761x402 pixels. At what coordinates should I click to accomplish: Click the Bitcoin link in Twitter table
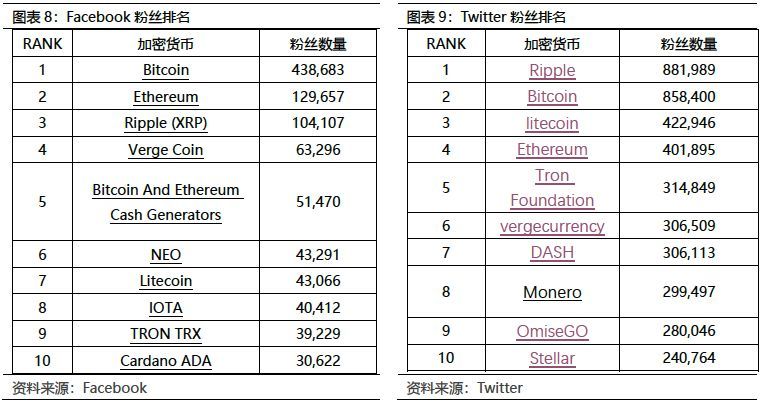pyautogui.click(x=552, y=97)
